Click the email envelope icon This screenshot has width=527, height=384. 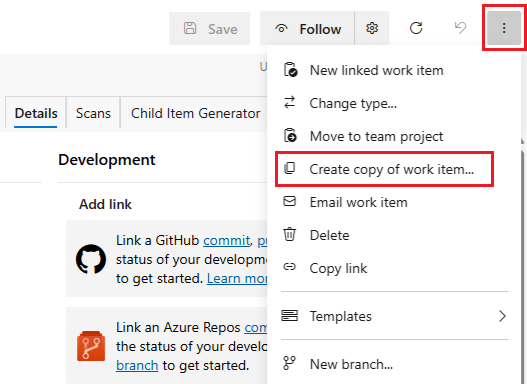tap(289, 201)
